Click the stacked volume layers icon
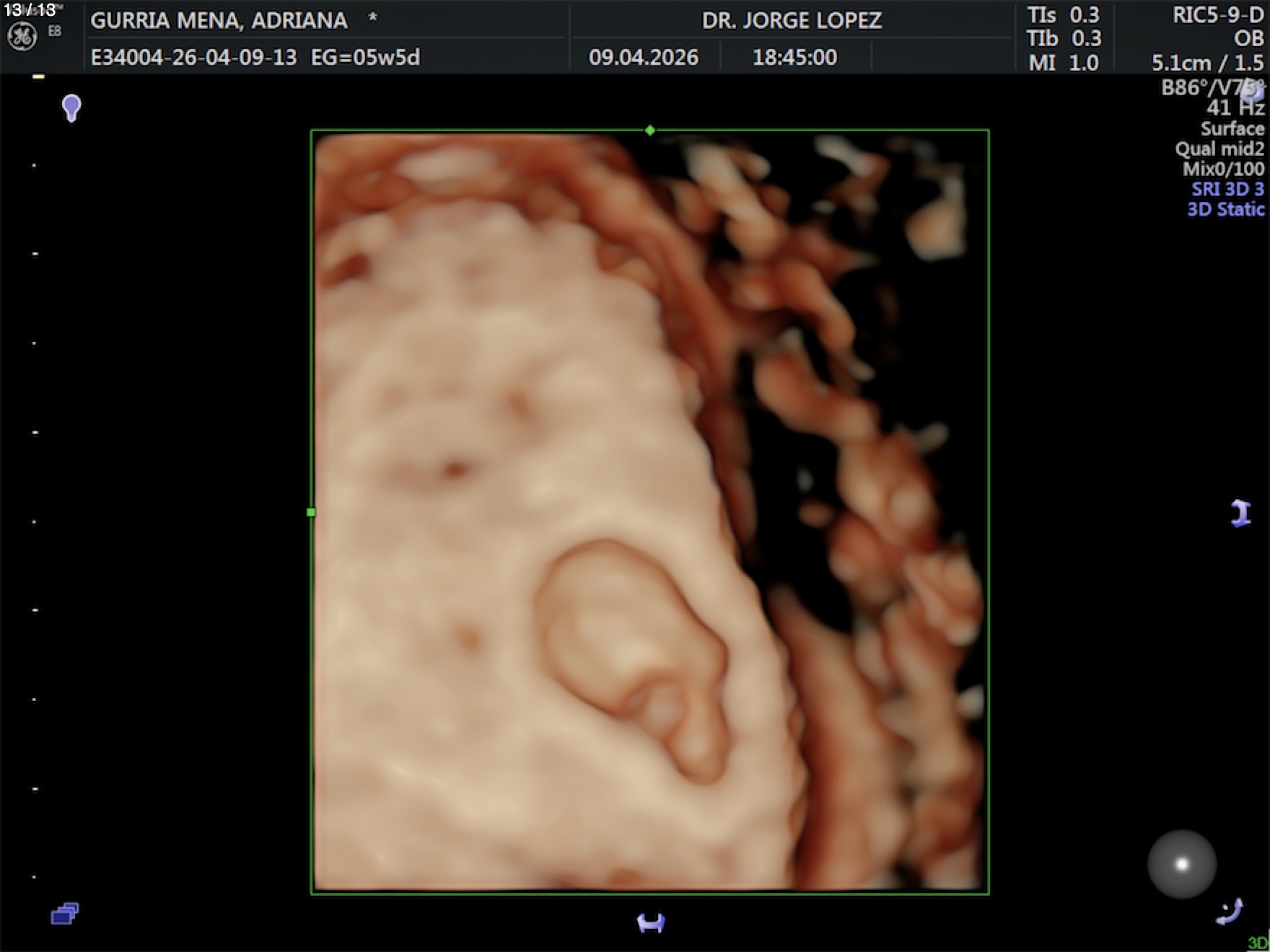Screen dimensions: 1270x952 point(65,914)
